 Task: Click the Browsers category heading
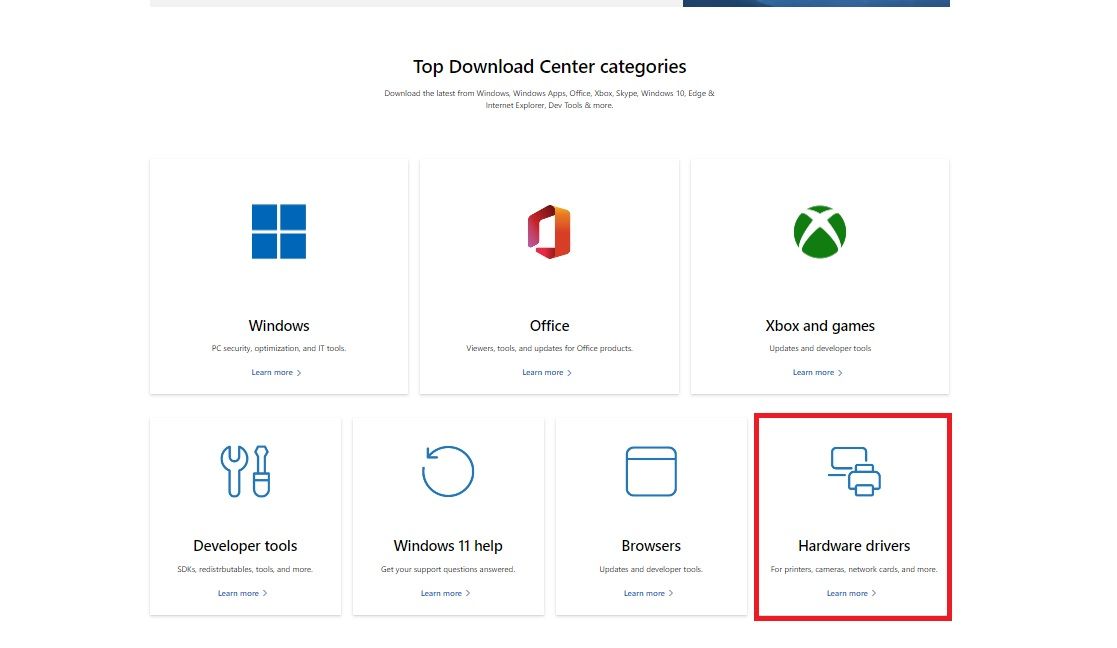651,546
